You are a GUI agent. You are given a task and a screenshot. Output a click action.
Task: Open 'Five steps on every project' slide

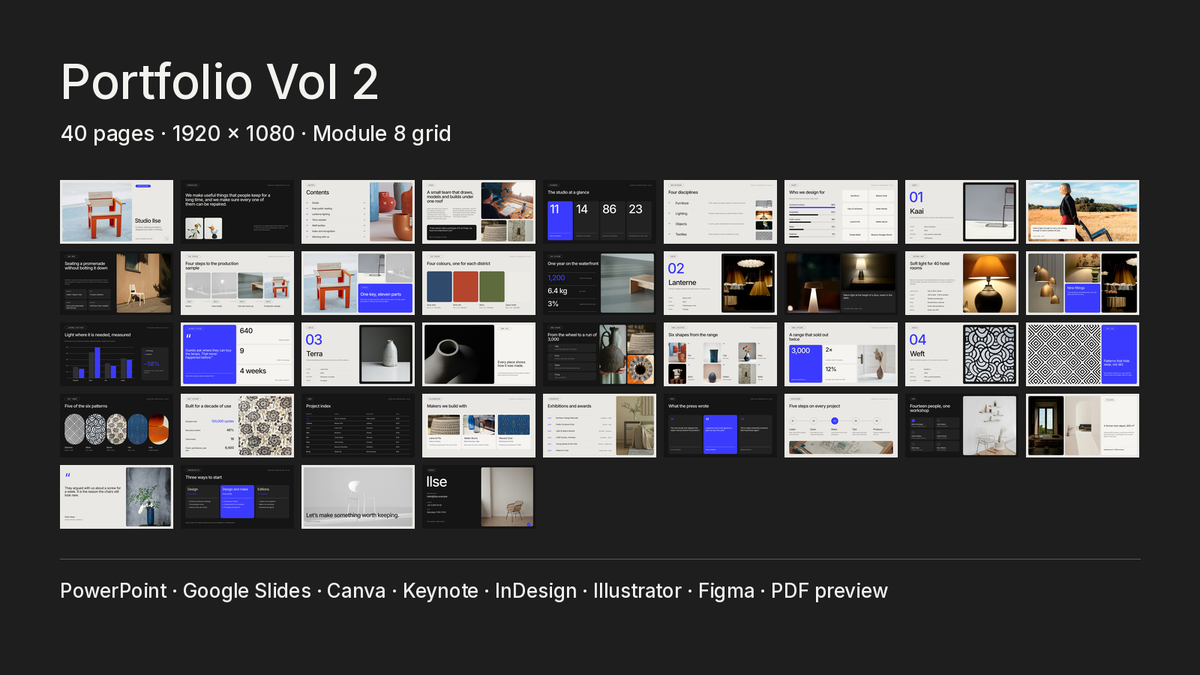[841, 425]
